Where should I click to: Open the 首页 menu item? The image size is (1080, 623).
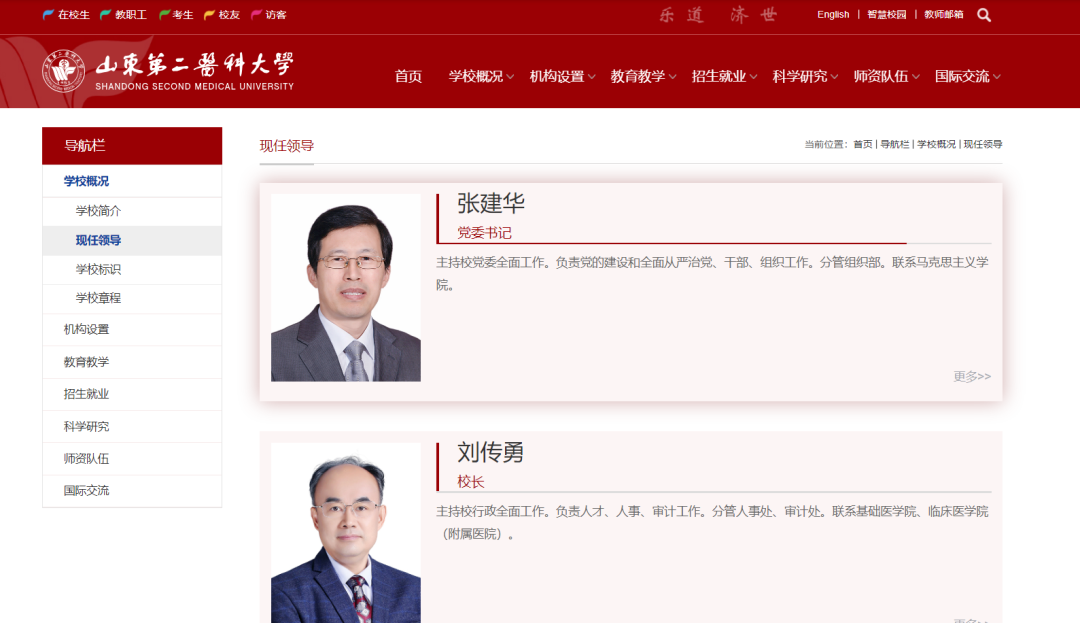(x=407, y=75)
